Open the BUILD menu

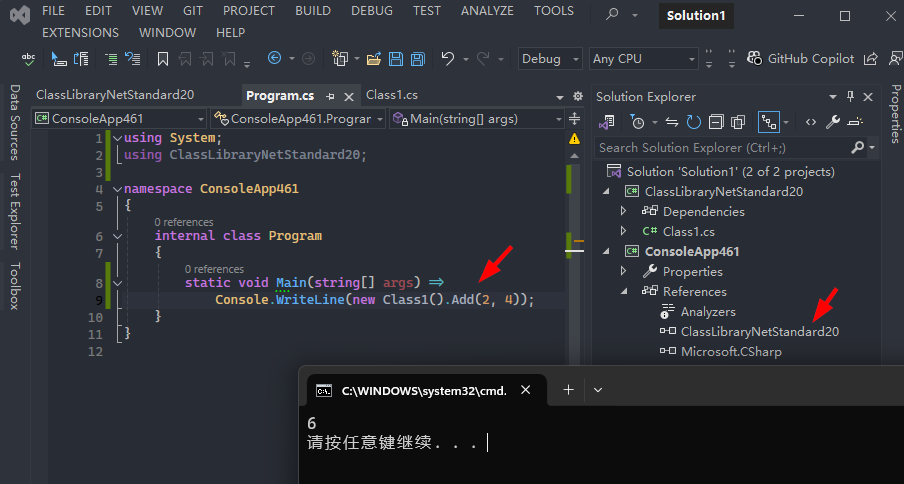[312, 11]
